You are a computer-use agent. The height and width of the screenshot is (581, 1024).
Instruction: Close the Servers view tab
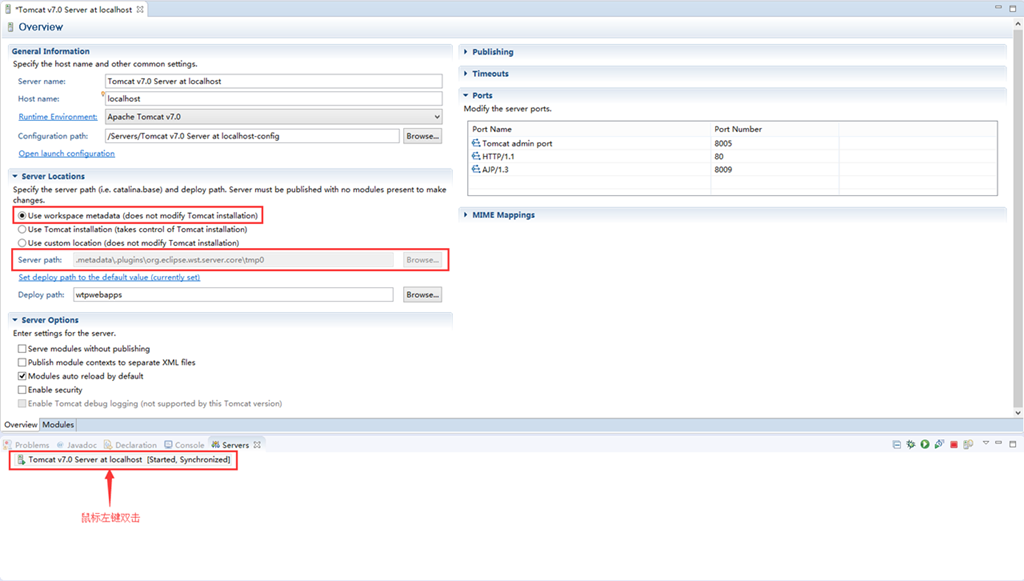[257, 445]
